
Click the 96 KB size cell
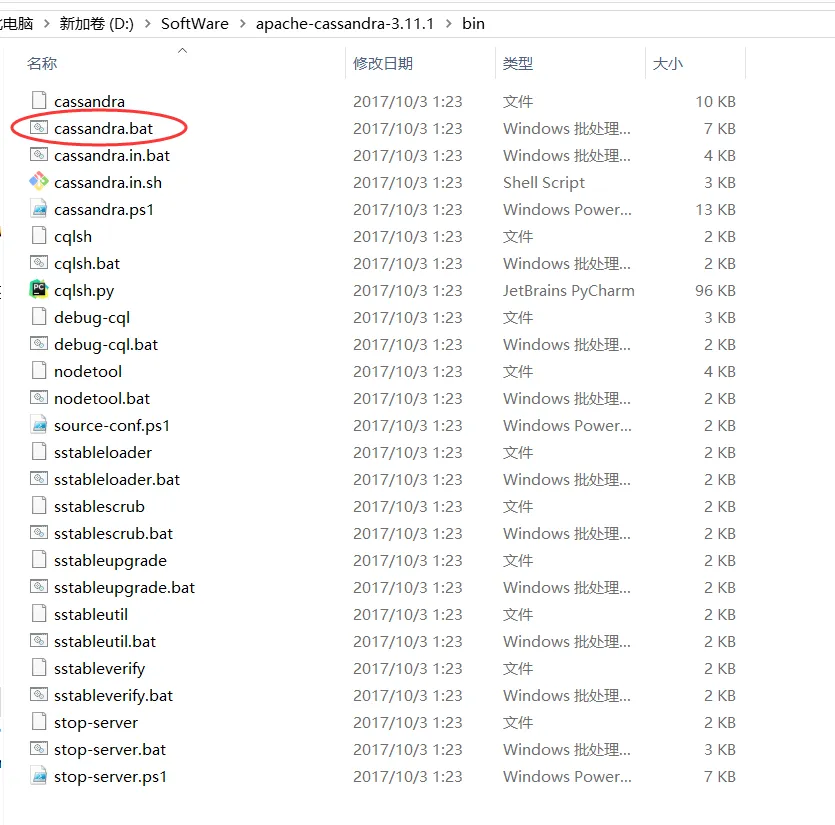(715, 290)
